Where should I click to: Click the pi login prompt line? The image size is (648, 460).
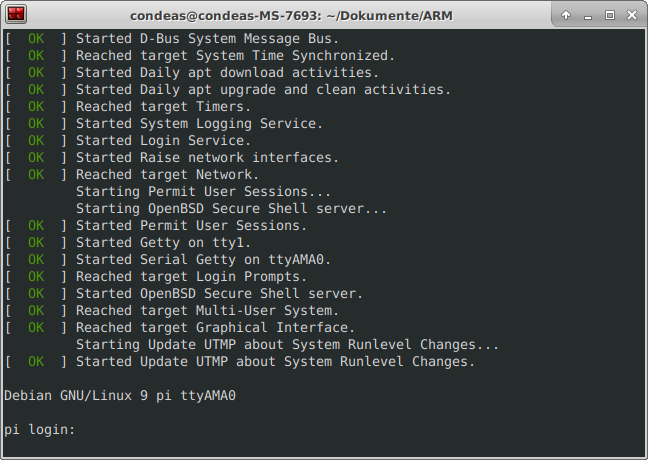click(x=40, y=430)
